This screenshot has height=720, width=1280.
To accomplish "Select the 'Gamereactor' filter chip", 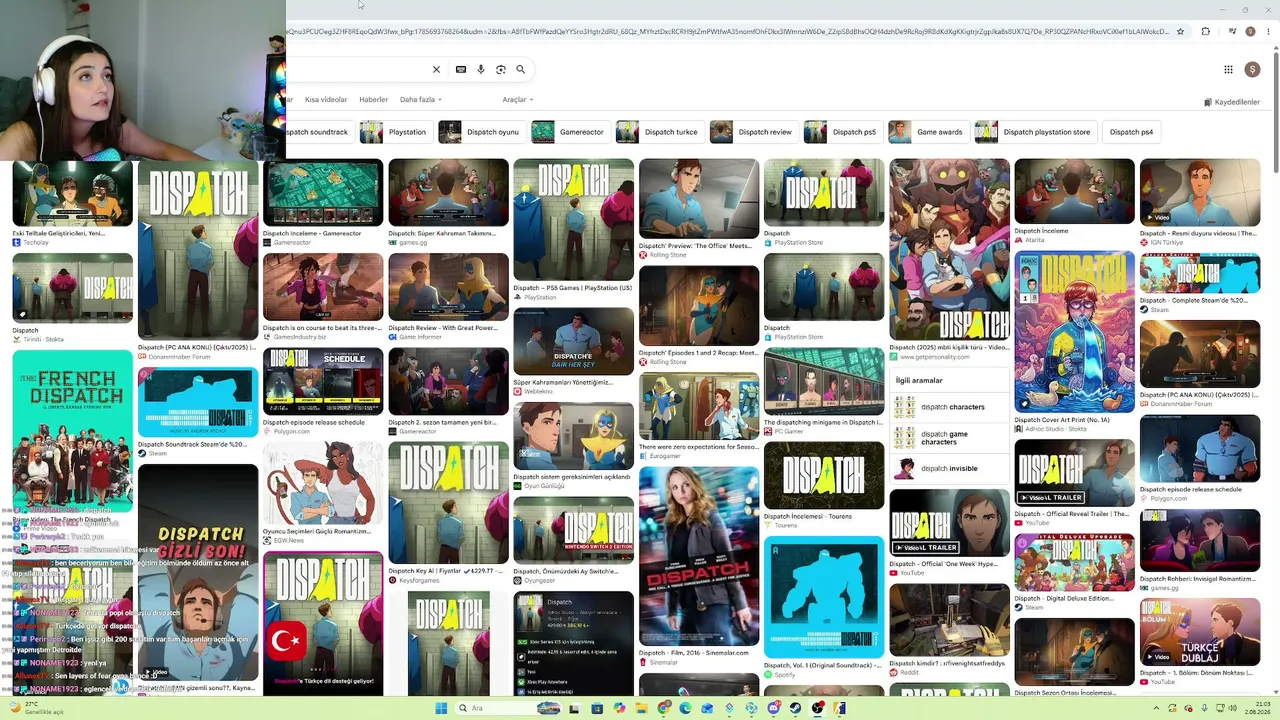I will (x=570, y=132).
